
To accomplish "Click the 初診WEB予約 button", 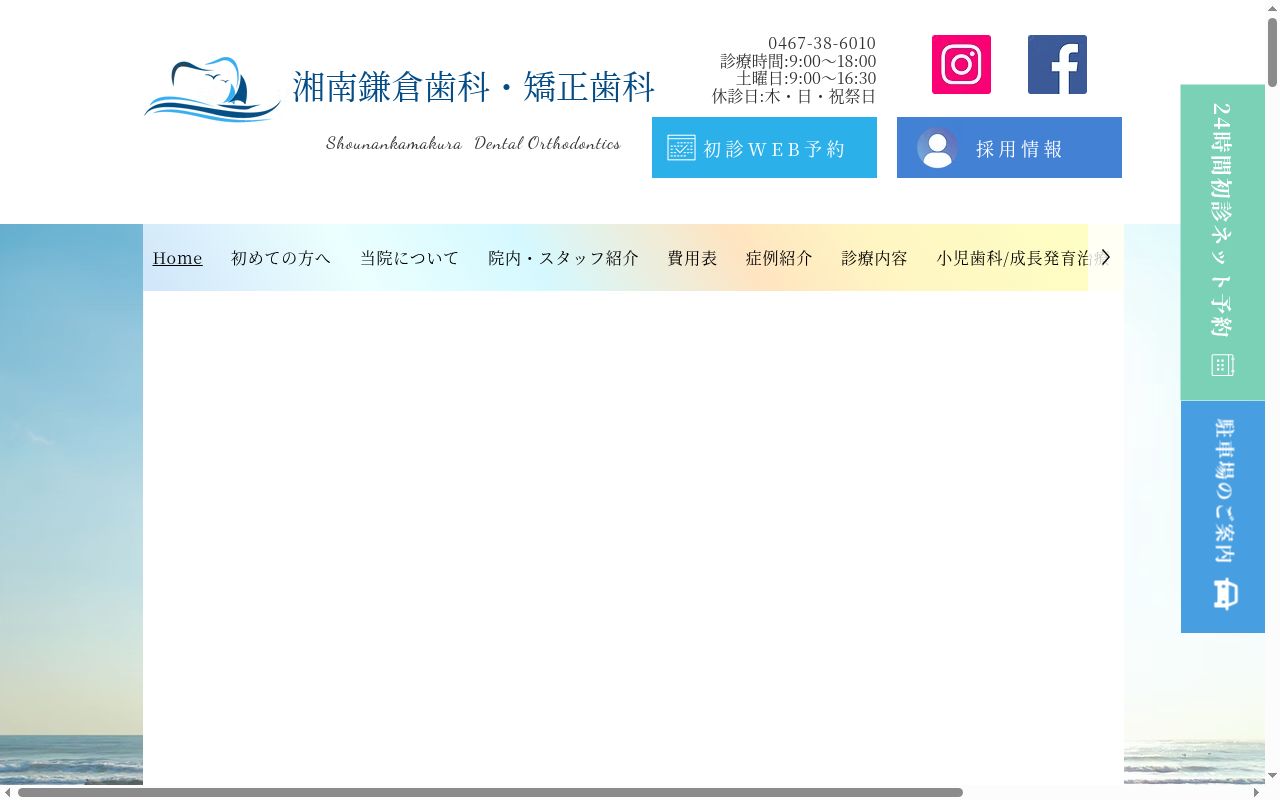I will tap(764, 148).
